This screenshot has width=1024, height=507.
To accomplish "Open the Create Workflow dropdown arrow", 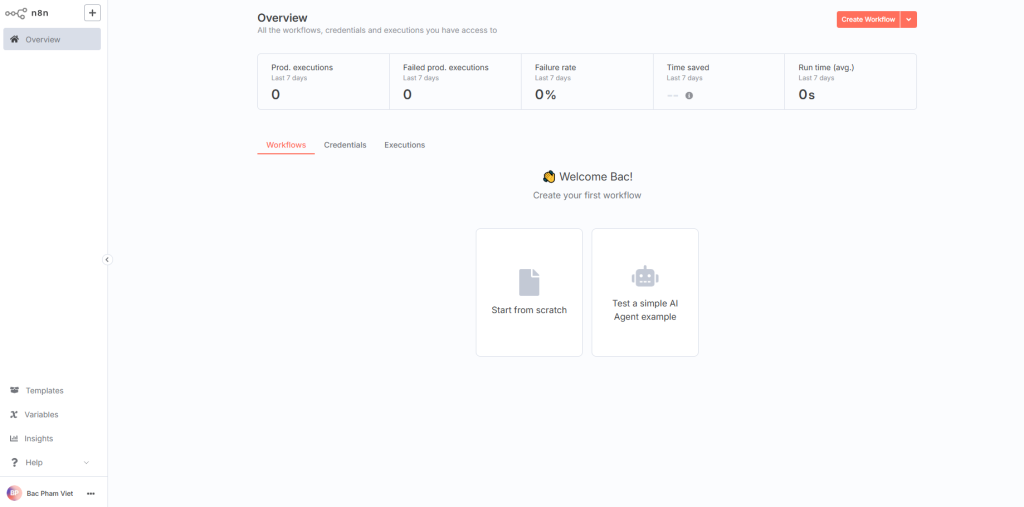I will tap(908, 20).
